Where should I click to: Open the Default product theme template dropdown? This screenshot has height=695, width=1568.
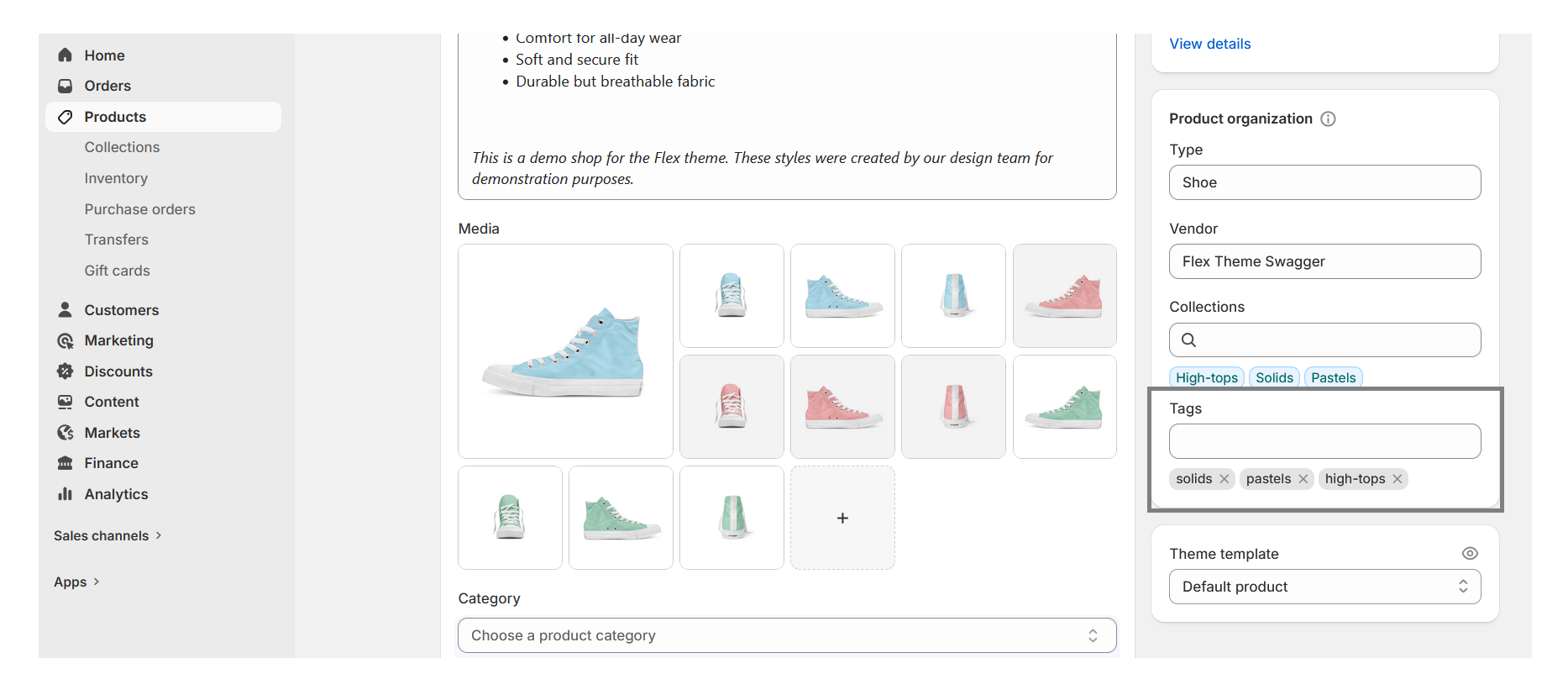coord(1324,587)
